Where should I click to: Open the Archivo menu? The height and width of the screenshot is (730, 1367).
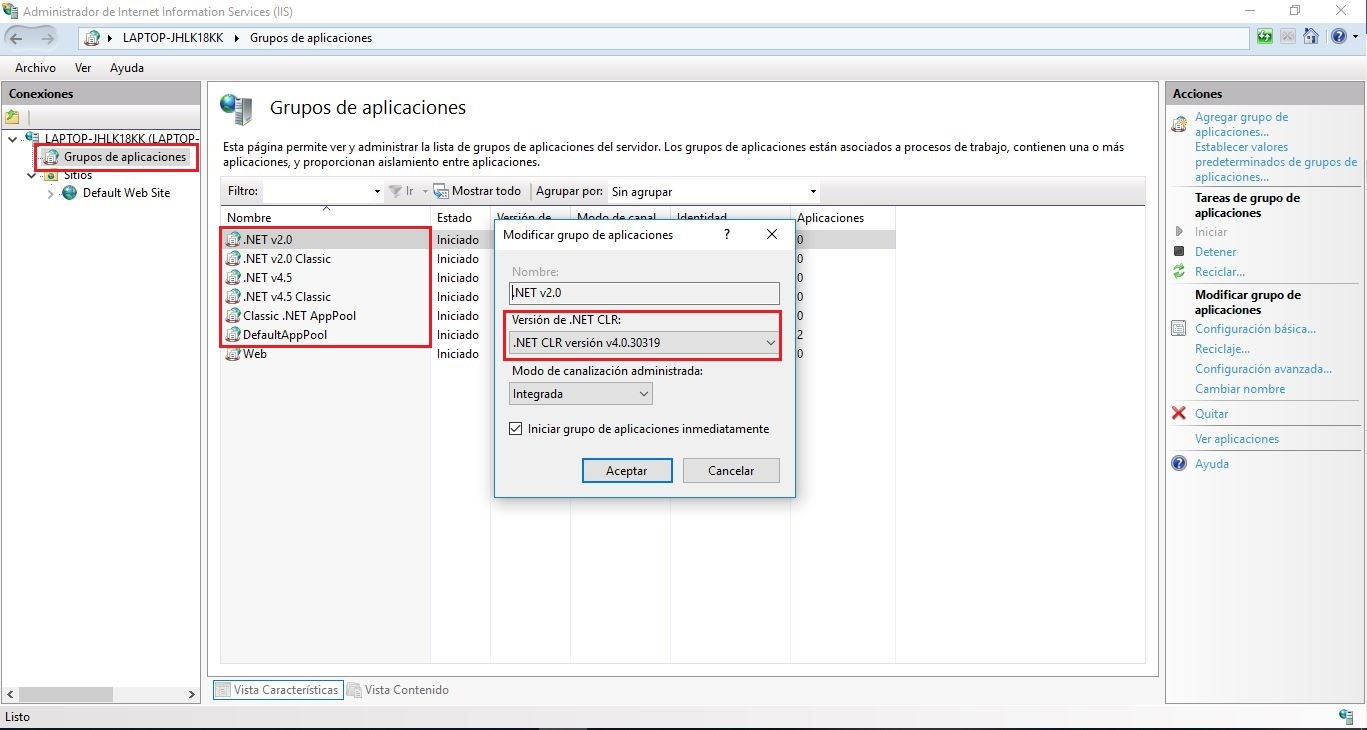35,68
